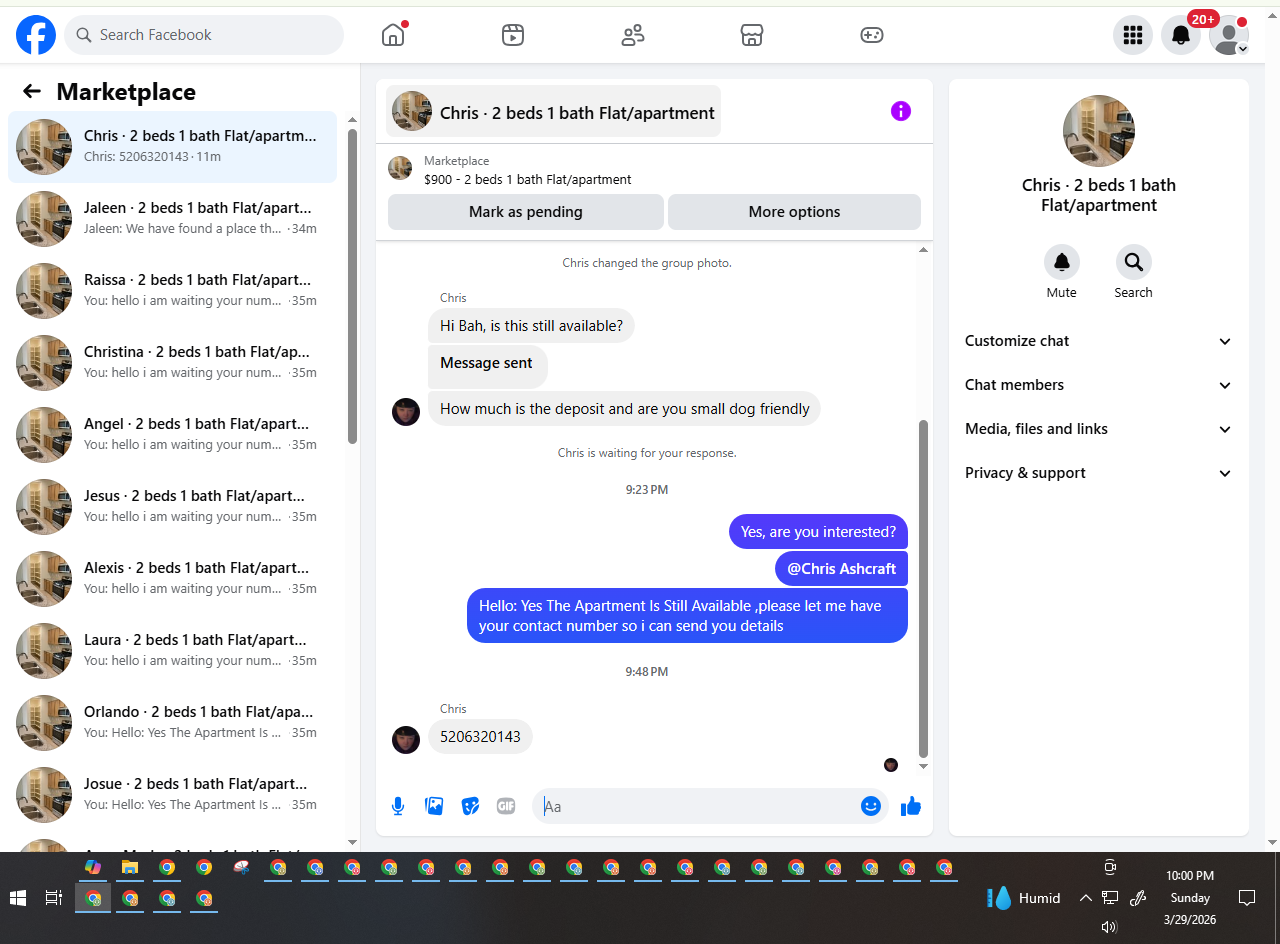
Task: Click the network tray icon
Action: click(1110, 898)
